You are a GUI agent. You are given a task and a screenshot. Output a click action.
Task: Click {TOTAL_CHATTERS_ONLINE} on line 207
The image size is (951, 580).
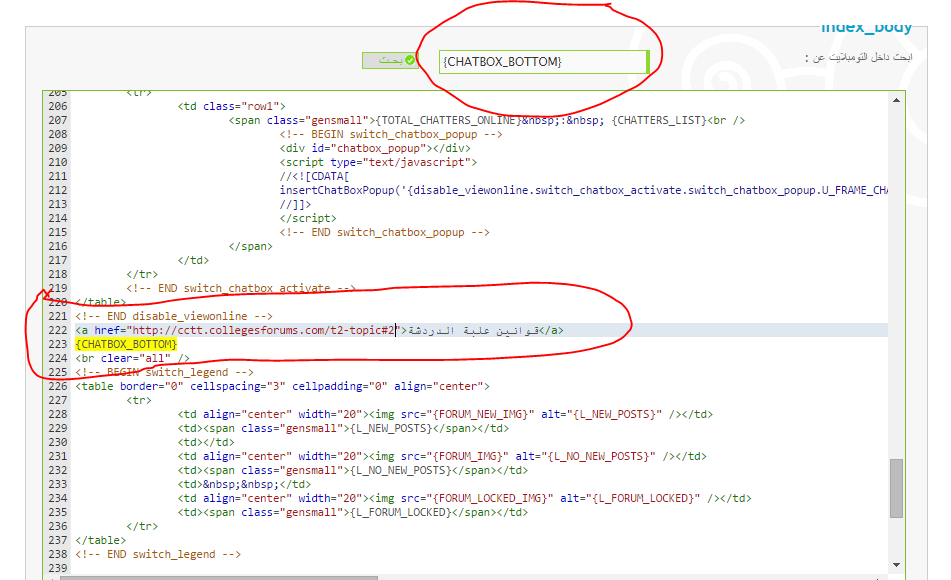pyautogui.click(x=447, y=121)
